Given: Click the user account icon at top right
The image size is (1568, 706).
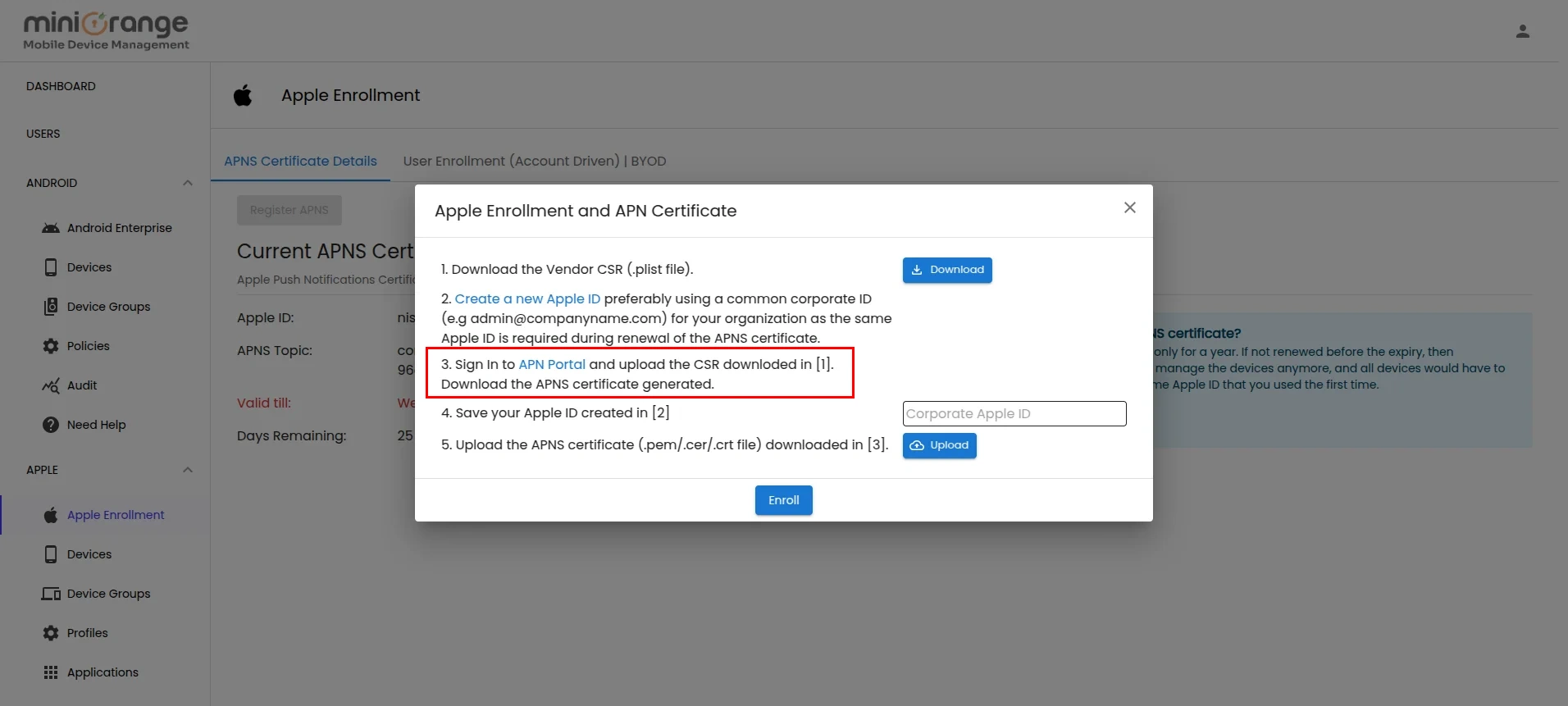Looking at the screenshot, I should tap(1523, 31).
